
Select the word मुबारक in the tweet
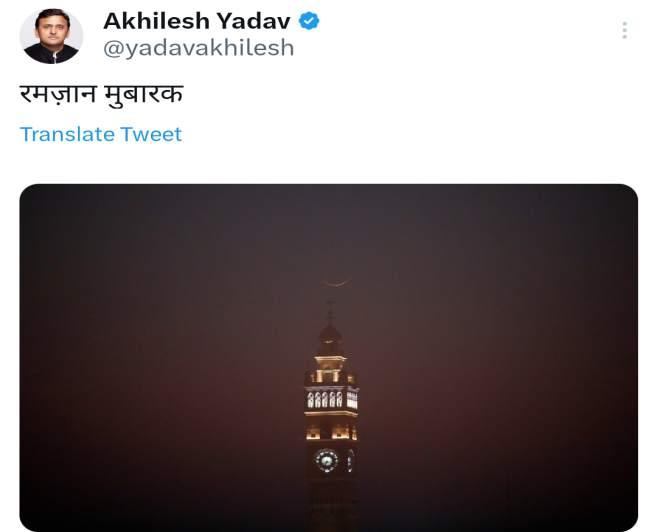point(143,94)
